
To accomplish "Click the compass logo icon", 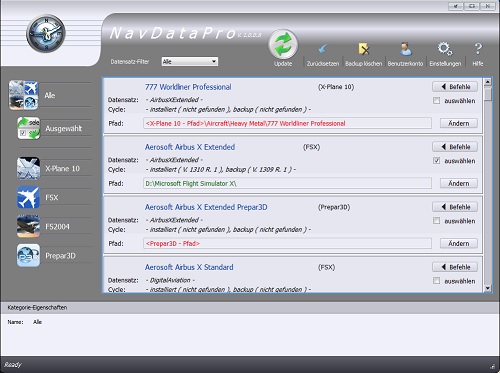I will point(46,33).
